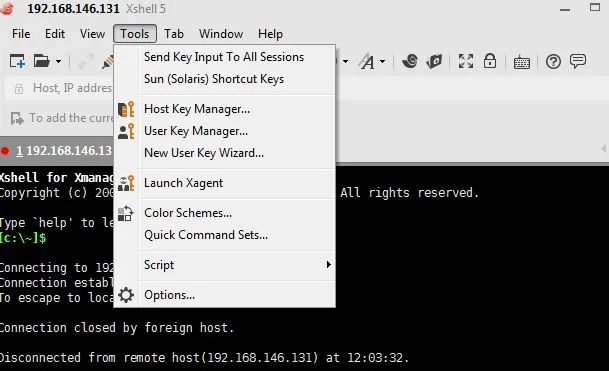
Task: Toggle Send Key Input To All Sessions
Action: [224, 57]
